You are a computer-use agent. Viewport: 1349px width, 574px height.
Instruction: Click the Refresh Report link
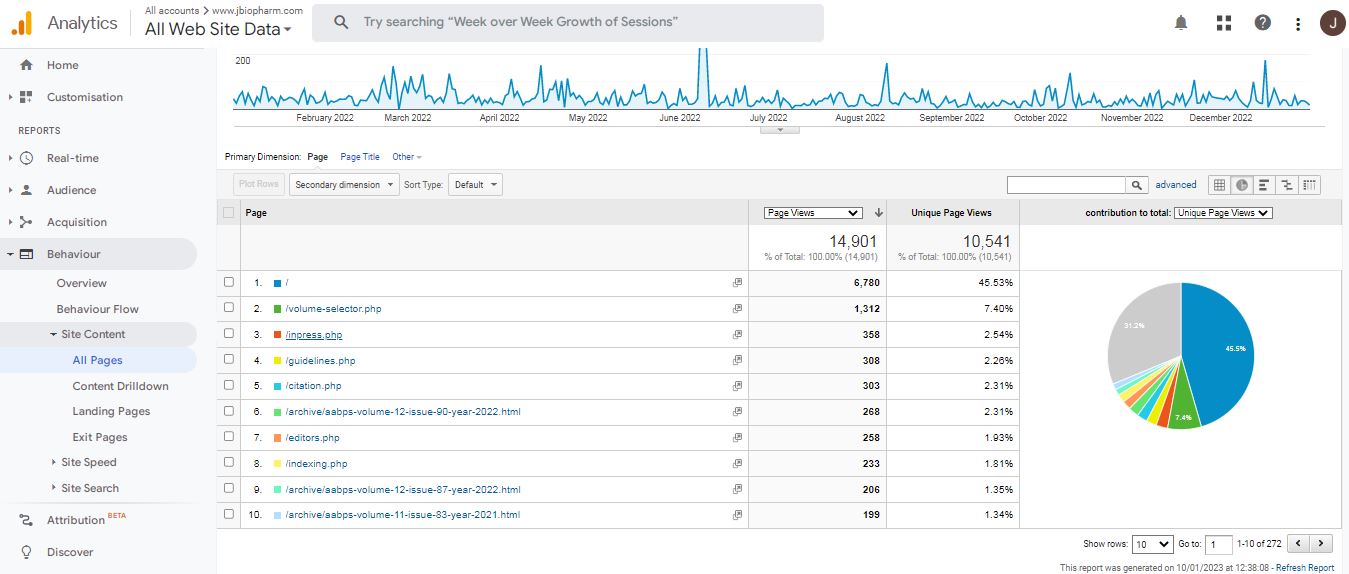click(1304, 568)
